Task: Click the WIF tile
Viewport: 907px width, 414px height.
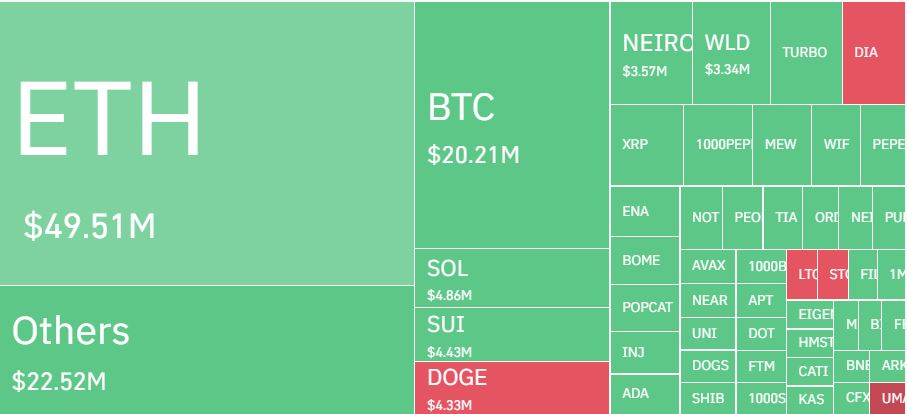Action: (x=836, y=145)
